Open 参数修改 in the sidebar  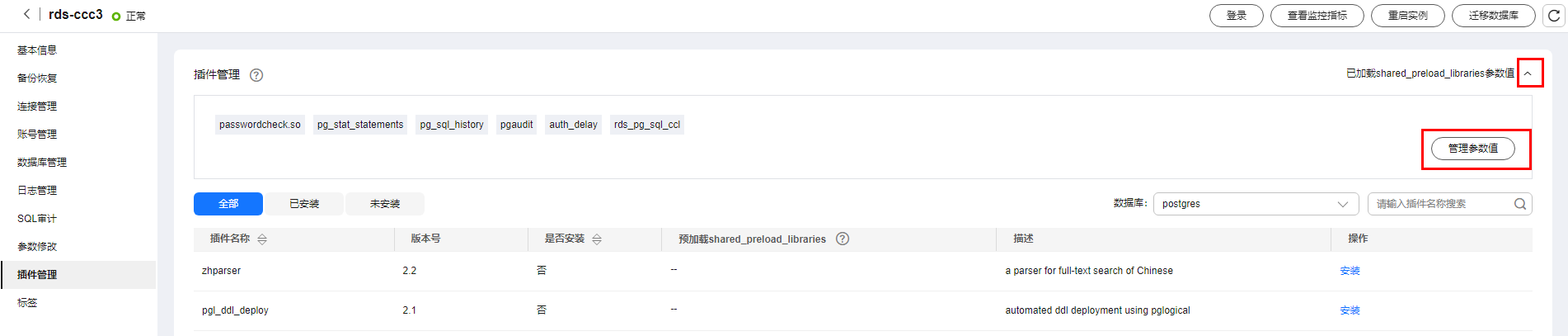37,247
